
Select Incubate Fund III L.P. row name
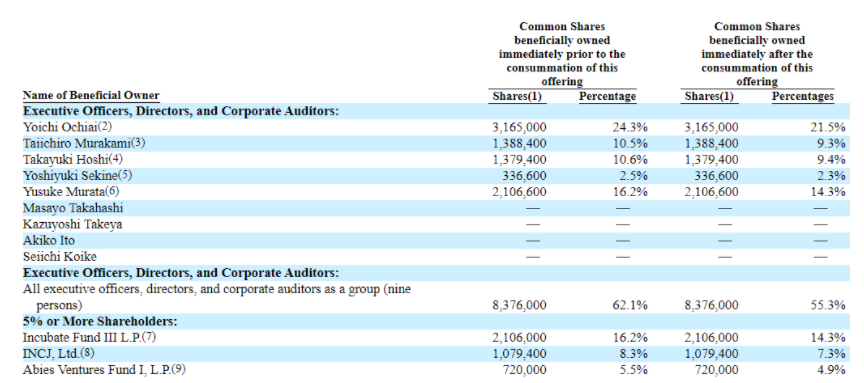[89, 338]
